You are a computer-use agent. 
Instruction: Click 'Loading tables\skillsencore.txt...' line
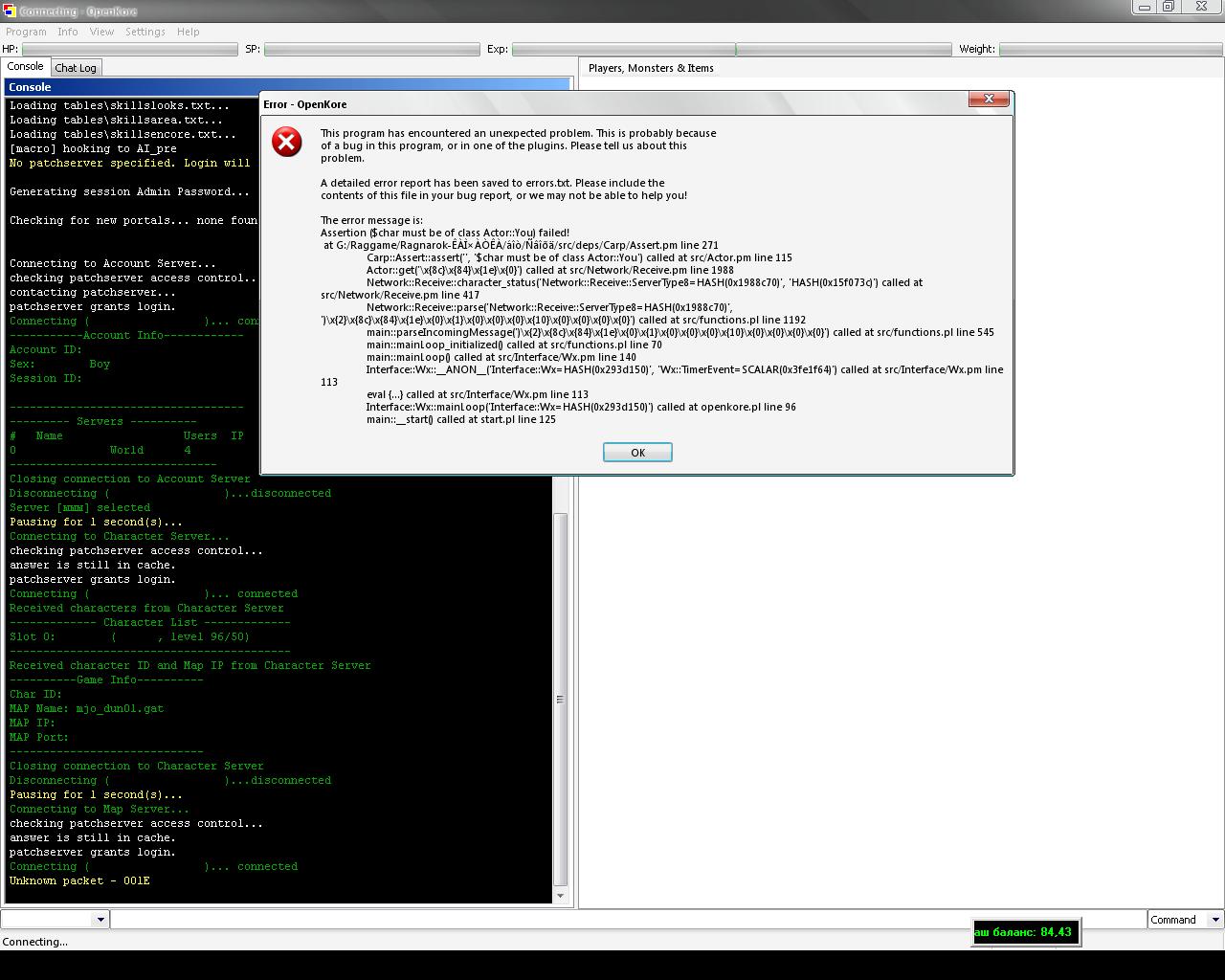point(122,134)
